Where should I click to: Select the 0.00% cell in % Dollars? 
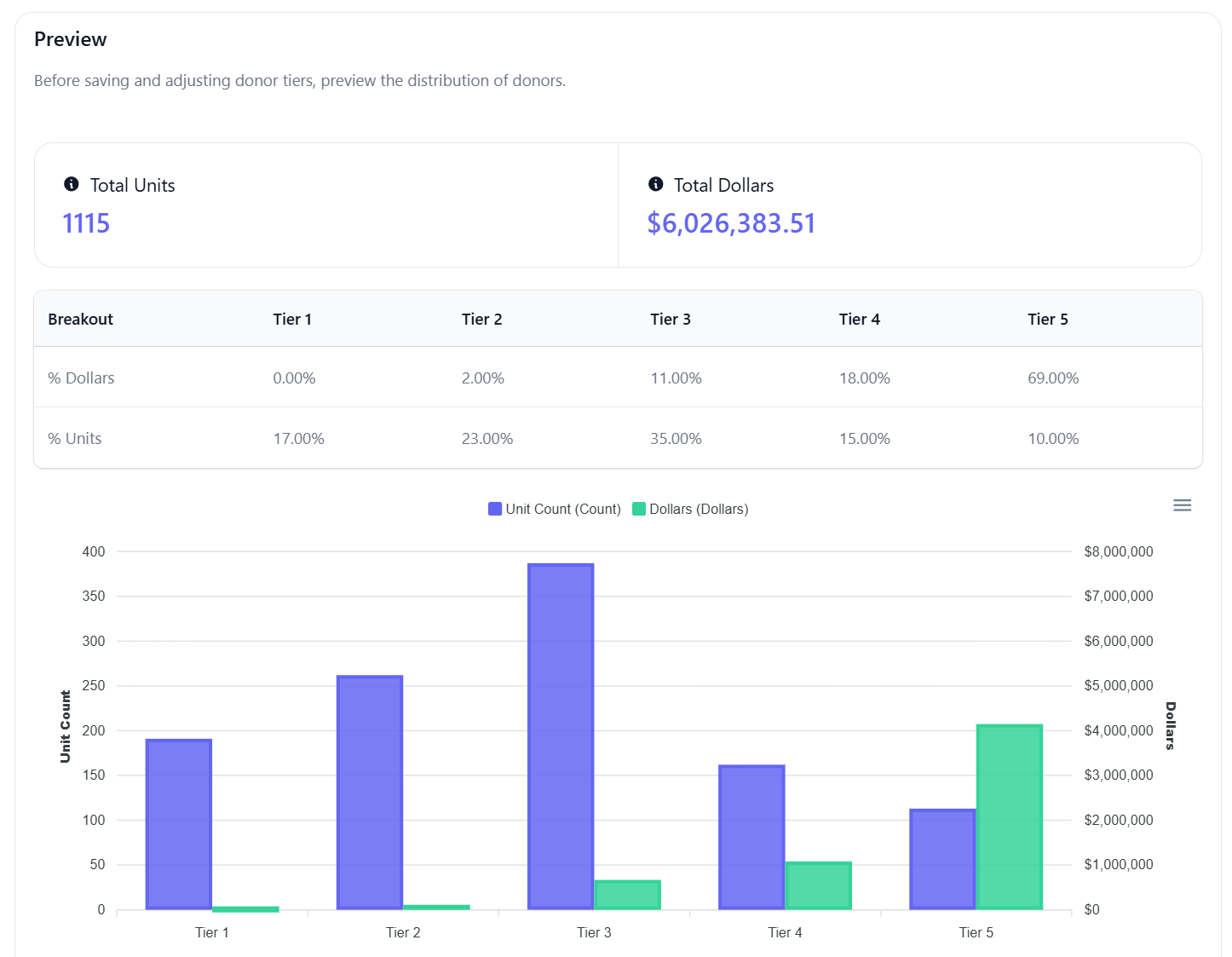click(x=295, y=378)
